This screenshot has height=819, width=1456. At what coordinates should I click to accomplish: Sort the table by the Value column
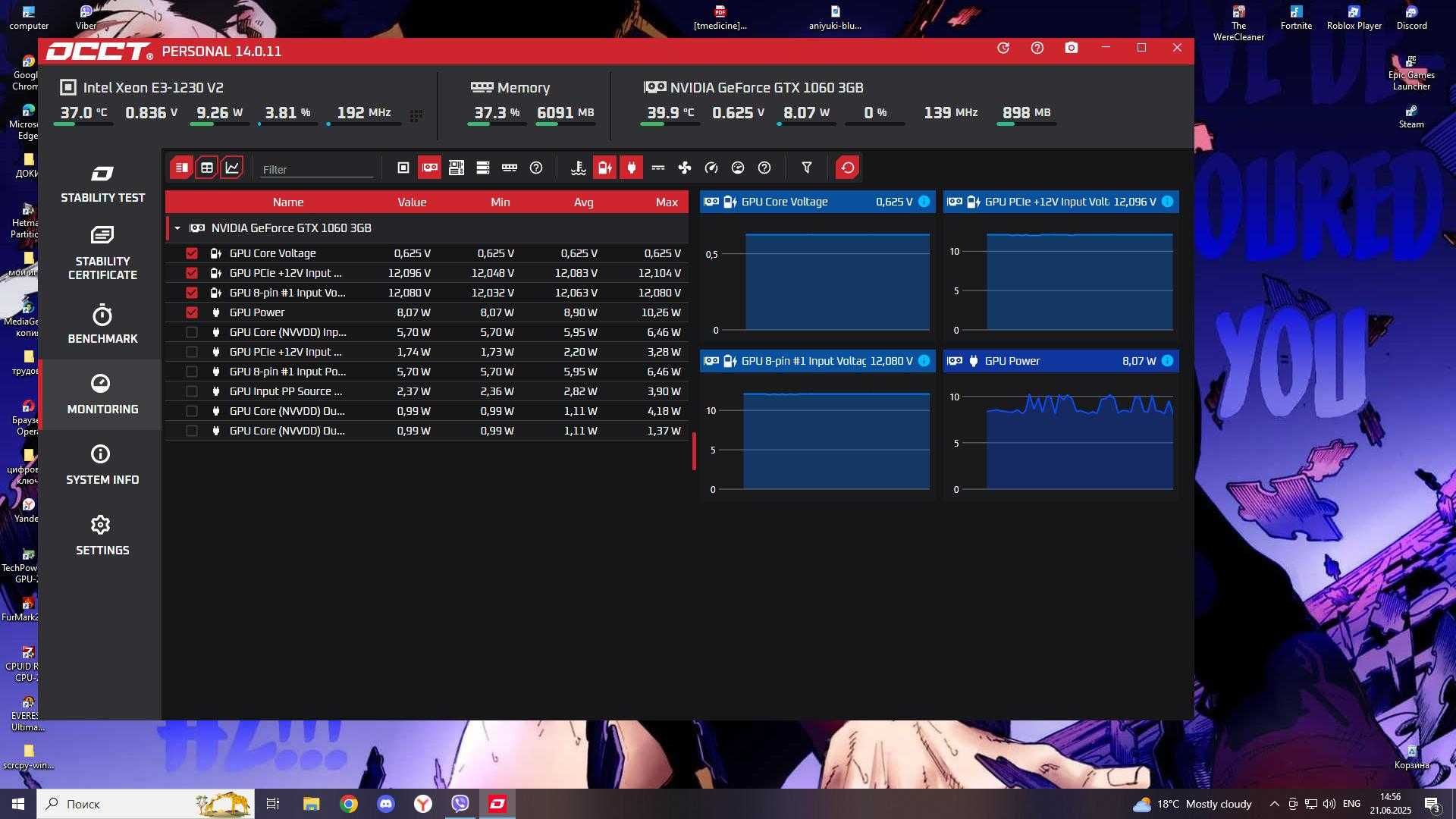(412, 202)
